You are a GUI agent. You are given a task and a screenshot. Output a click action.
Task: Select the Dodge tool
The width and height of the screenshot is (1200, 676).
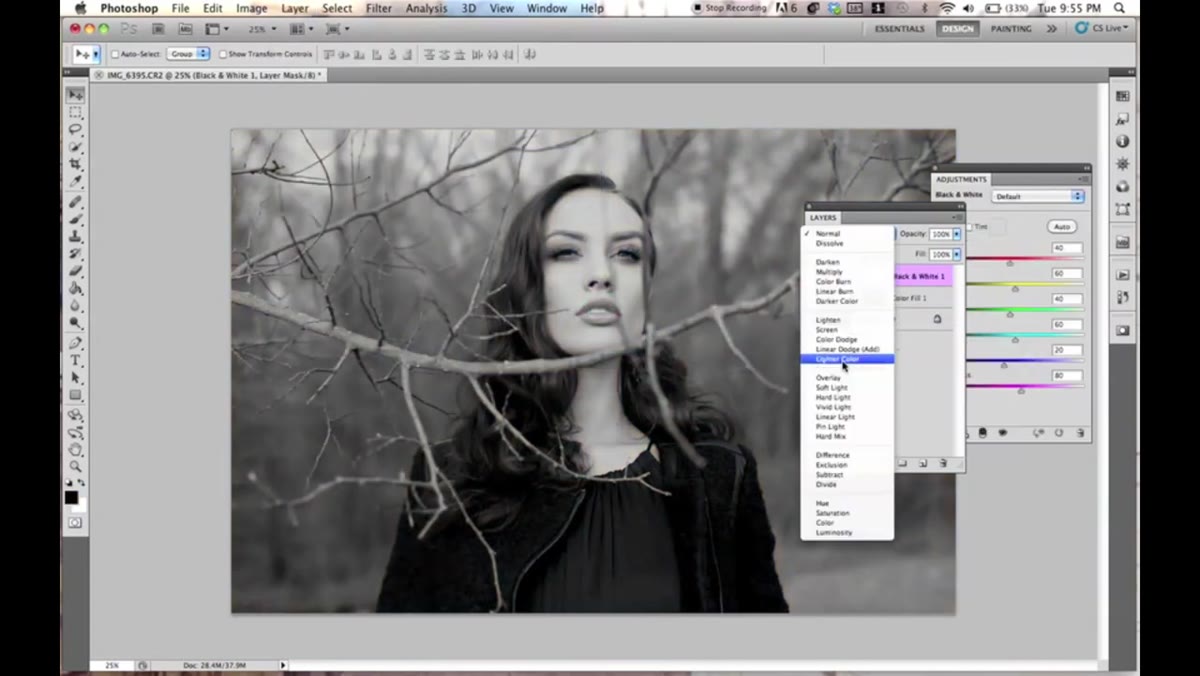tap(76, 322)
